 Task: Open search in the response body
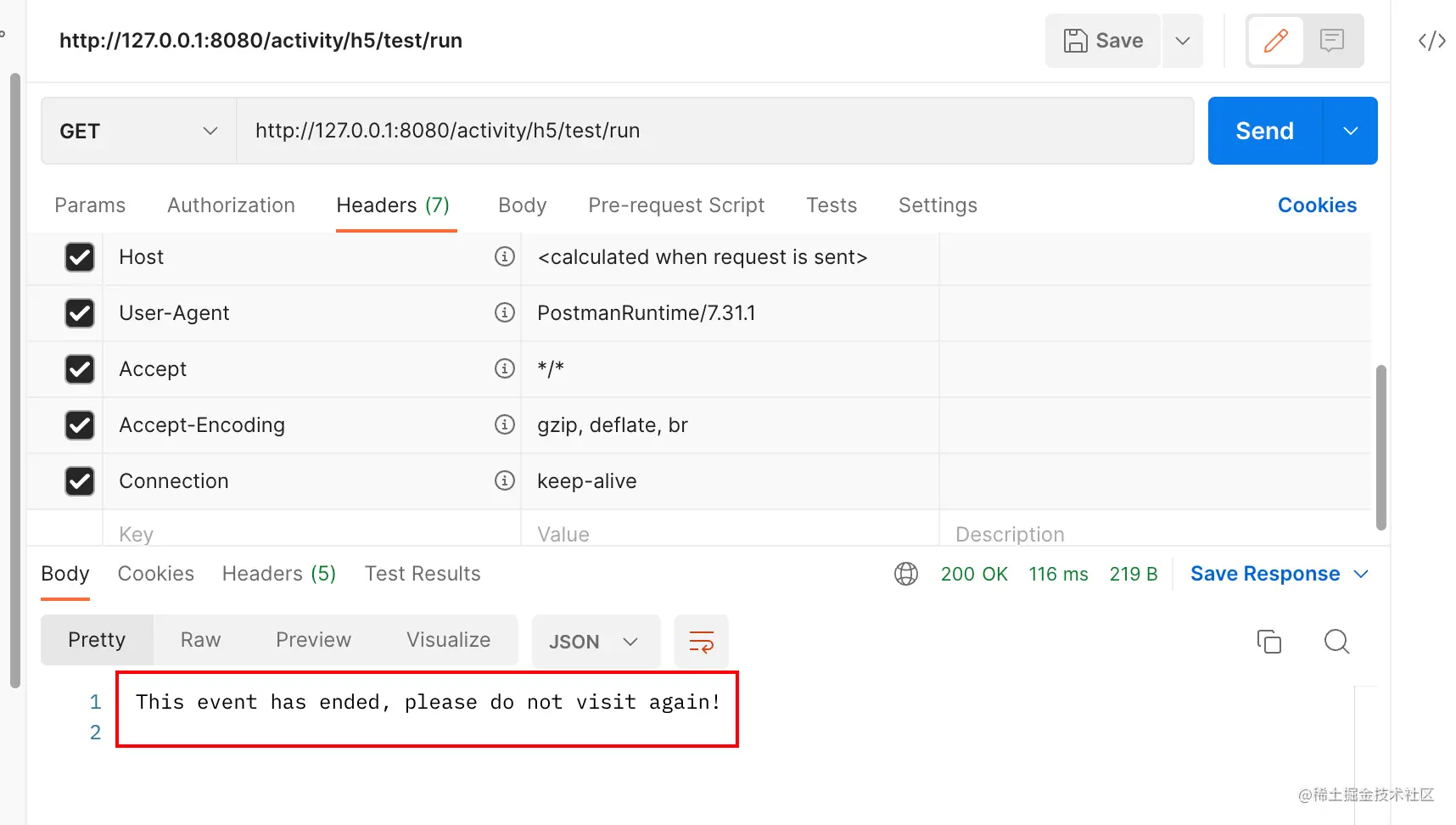click(1336, 641)
